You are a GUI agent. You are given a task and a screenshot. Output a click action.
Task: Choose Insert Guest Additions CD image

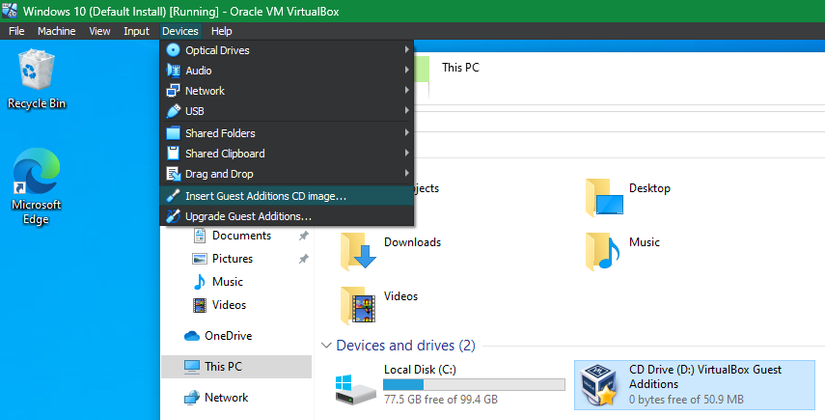pyautogui.click(x=265, y=196)
